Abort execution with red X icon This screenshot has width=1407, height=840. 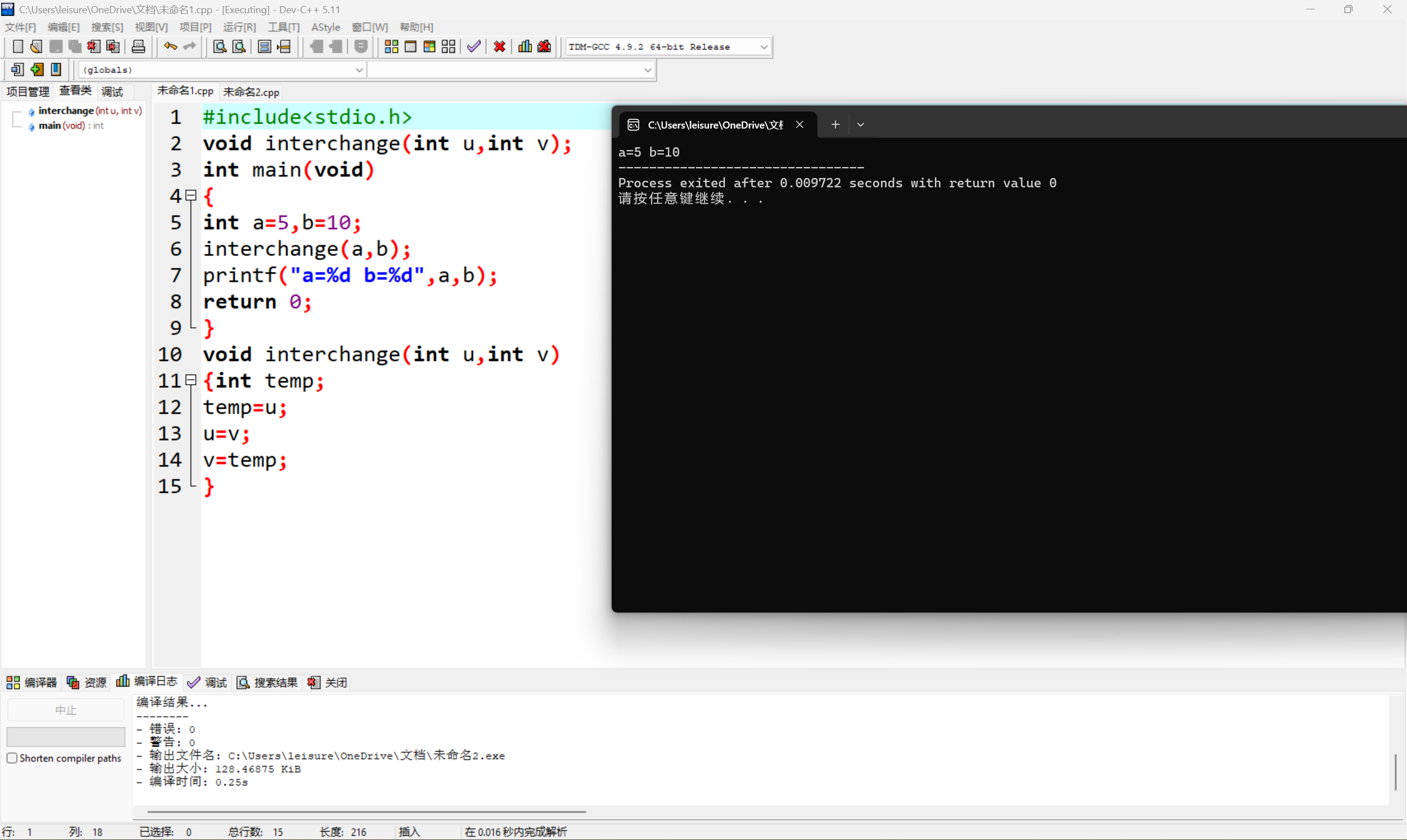[499, 46]
